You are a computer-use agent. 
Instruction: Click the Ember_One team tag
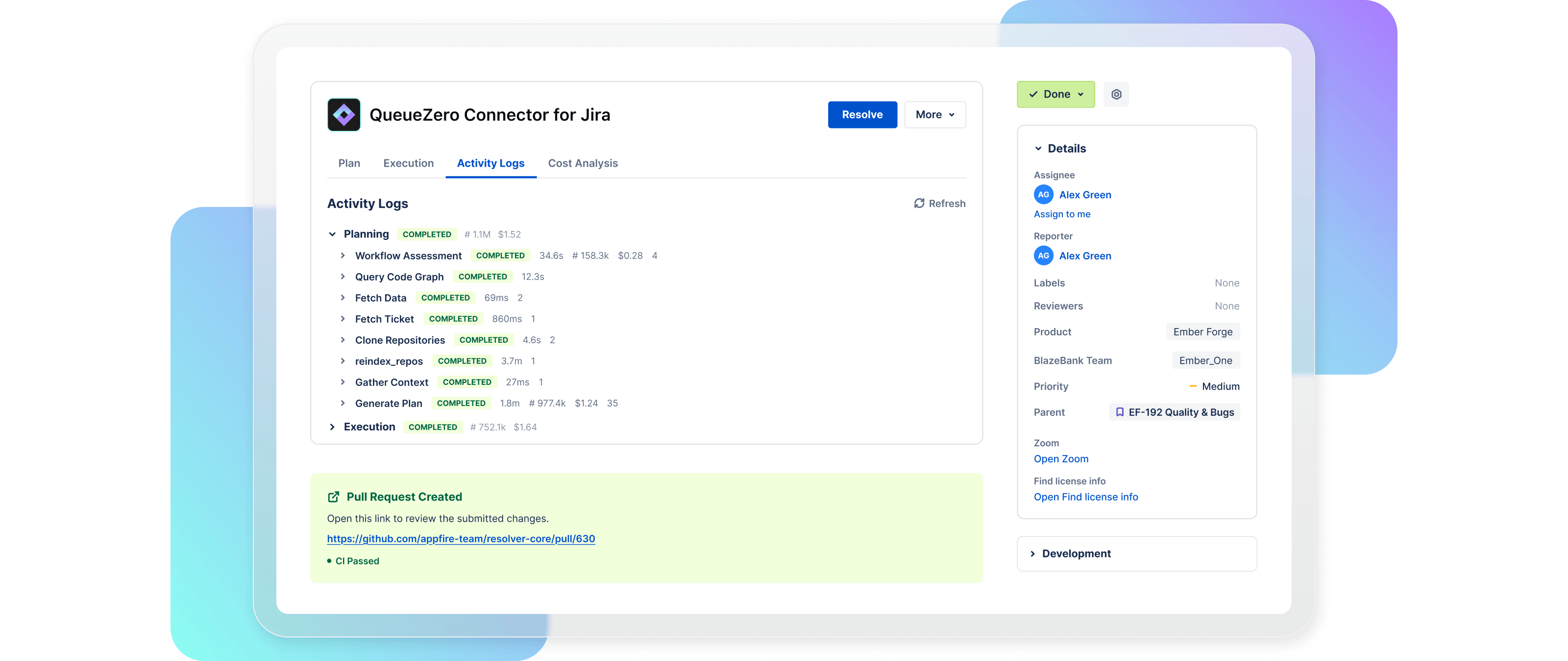(x=1205, y=360)
